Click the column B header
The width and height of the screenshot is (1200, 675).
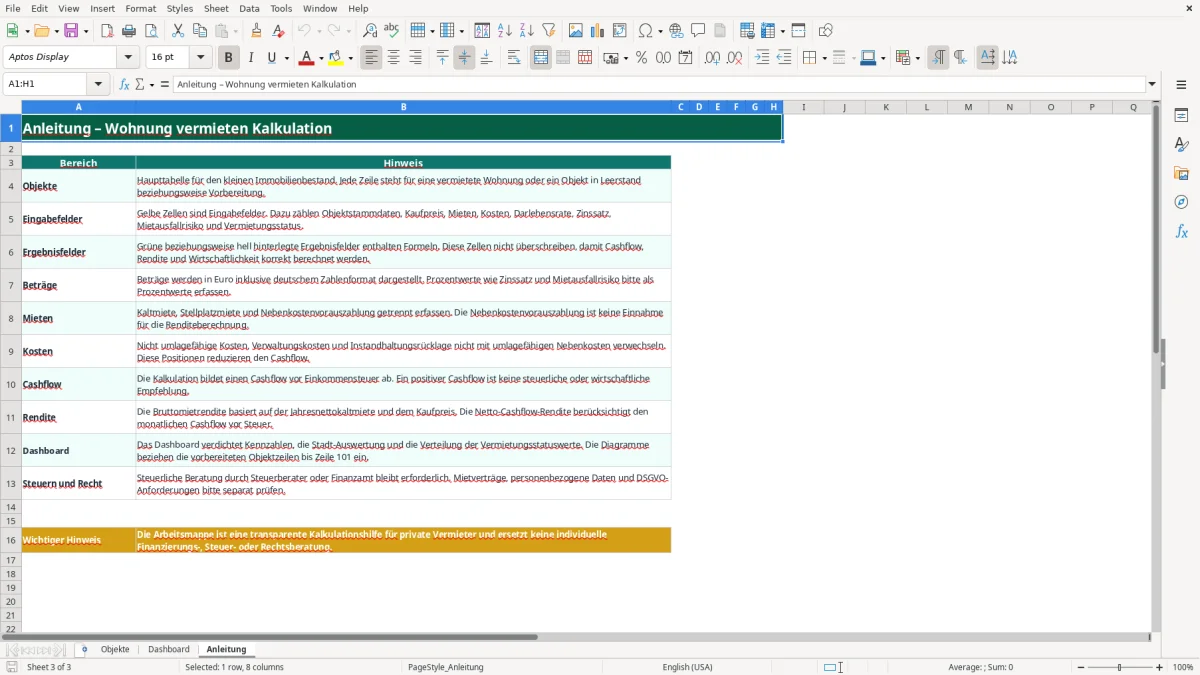(403, 107)
